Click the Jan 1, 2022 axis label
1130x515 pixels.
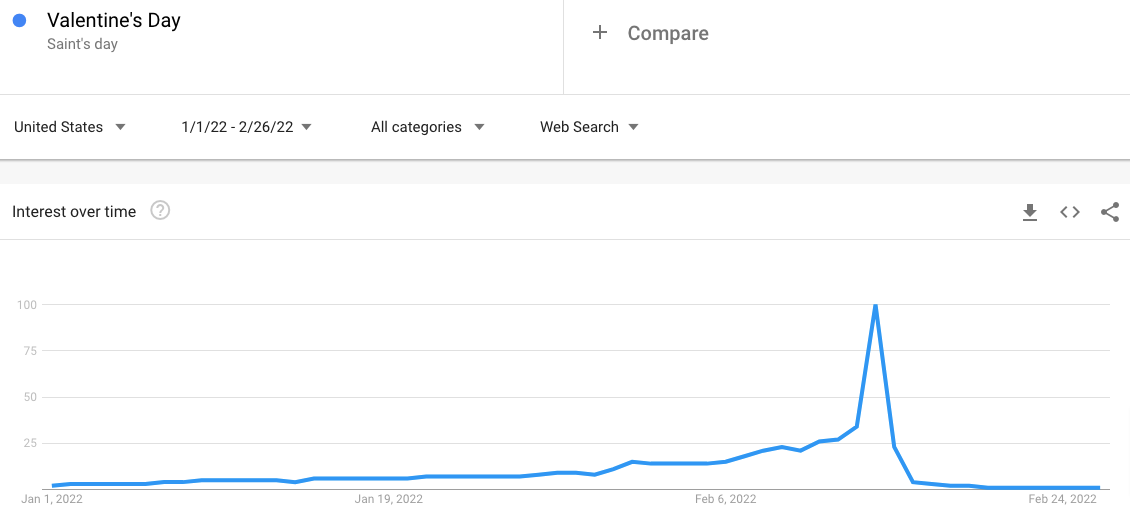[x=52, y=499]
